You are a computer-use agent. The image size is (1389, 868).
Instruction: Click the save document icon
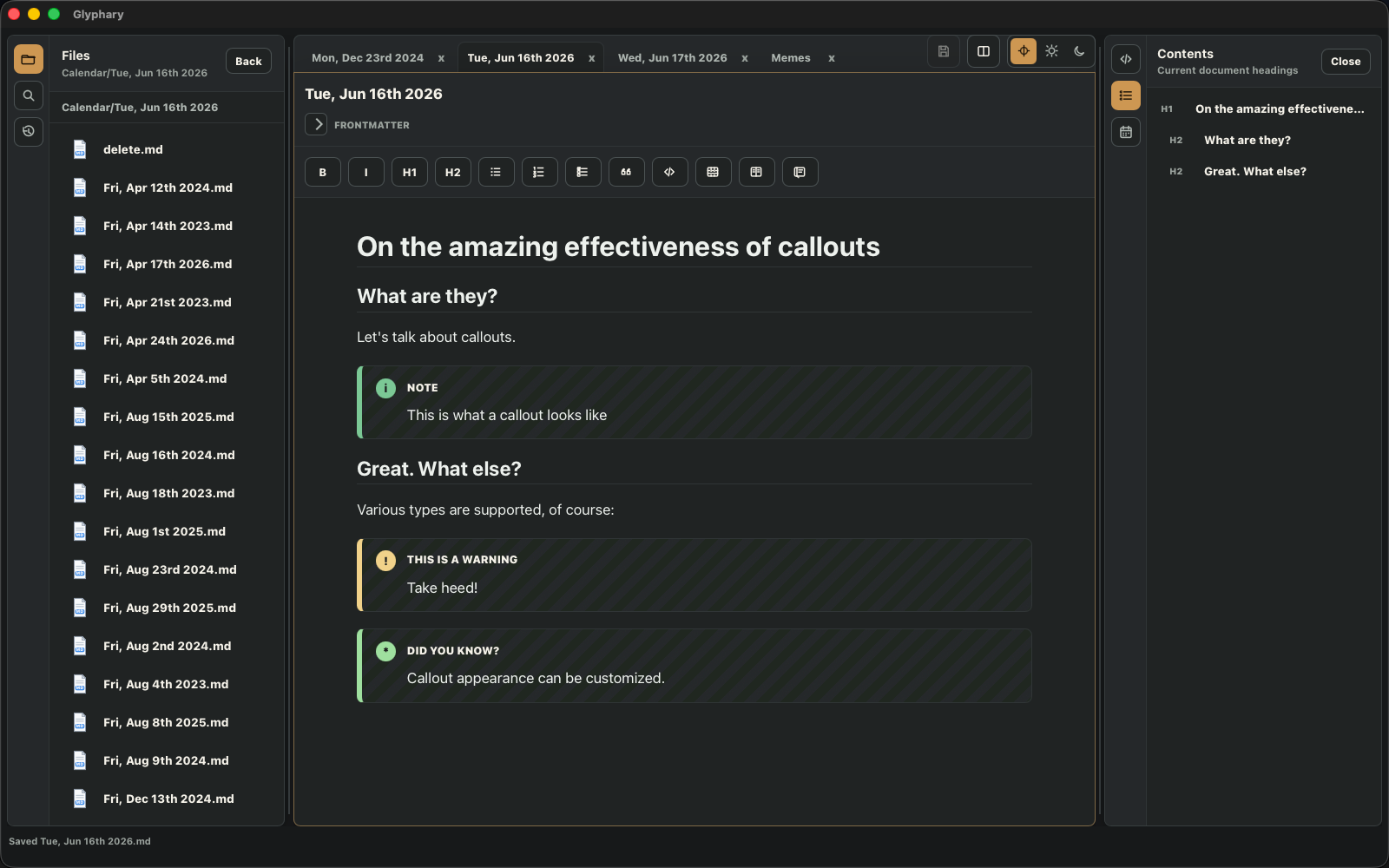coord(944,51)
